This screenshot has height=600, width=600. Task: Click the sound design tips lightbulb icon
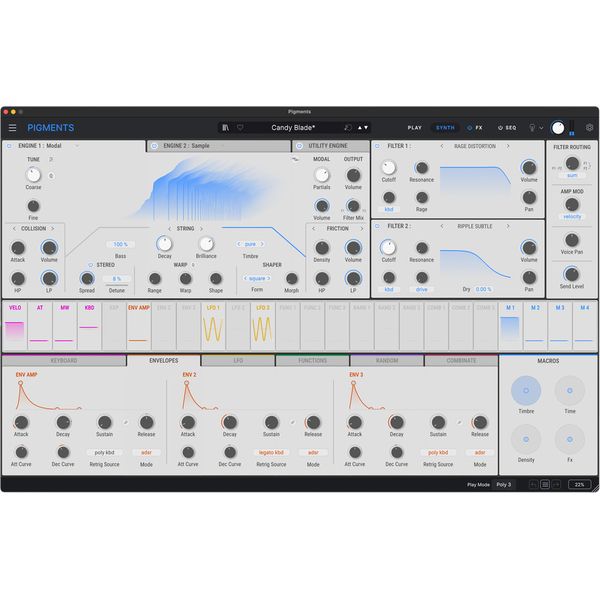[x=532, y=128]
